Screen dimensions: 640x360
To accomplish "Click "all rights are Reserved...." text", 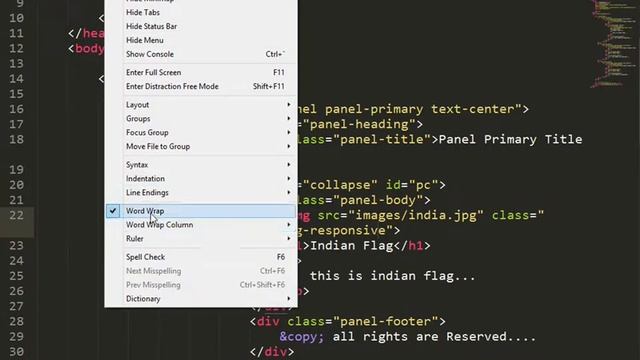I will point(434,337).
